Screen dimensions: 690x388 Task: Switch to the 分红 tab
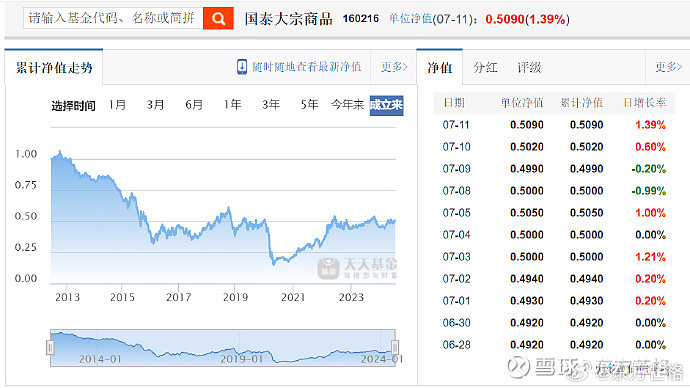485,68
